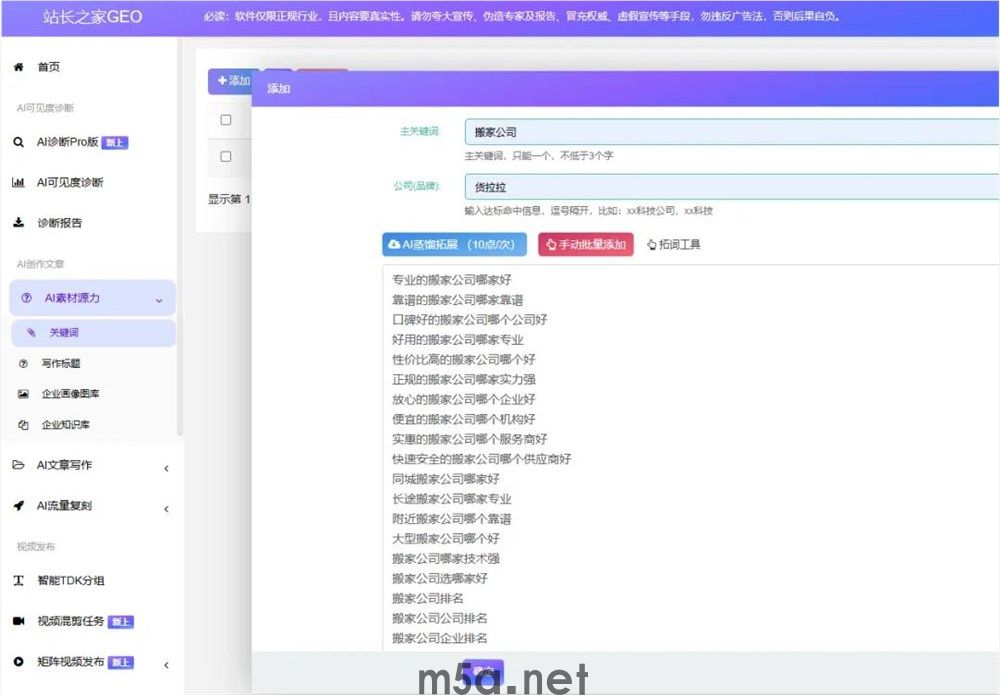Click the bar chart icon for AI可见度诊断
Image resolution: width=1000 pixels, height=695 pixels.
click(x=18, y=182)
